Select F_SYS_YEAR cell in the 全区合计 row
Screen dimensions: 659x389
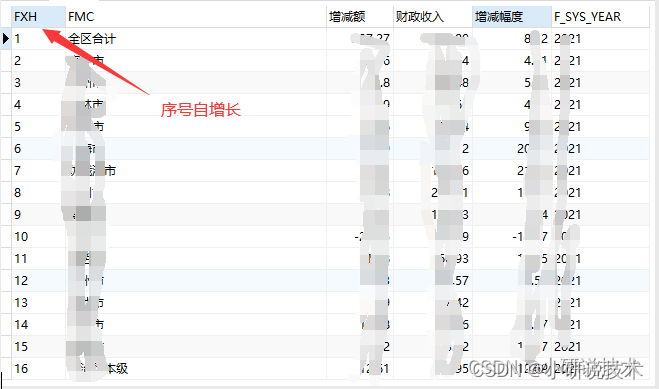(x=601, y=39)
